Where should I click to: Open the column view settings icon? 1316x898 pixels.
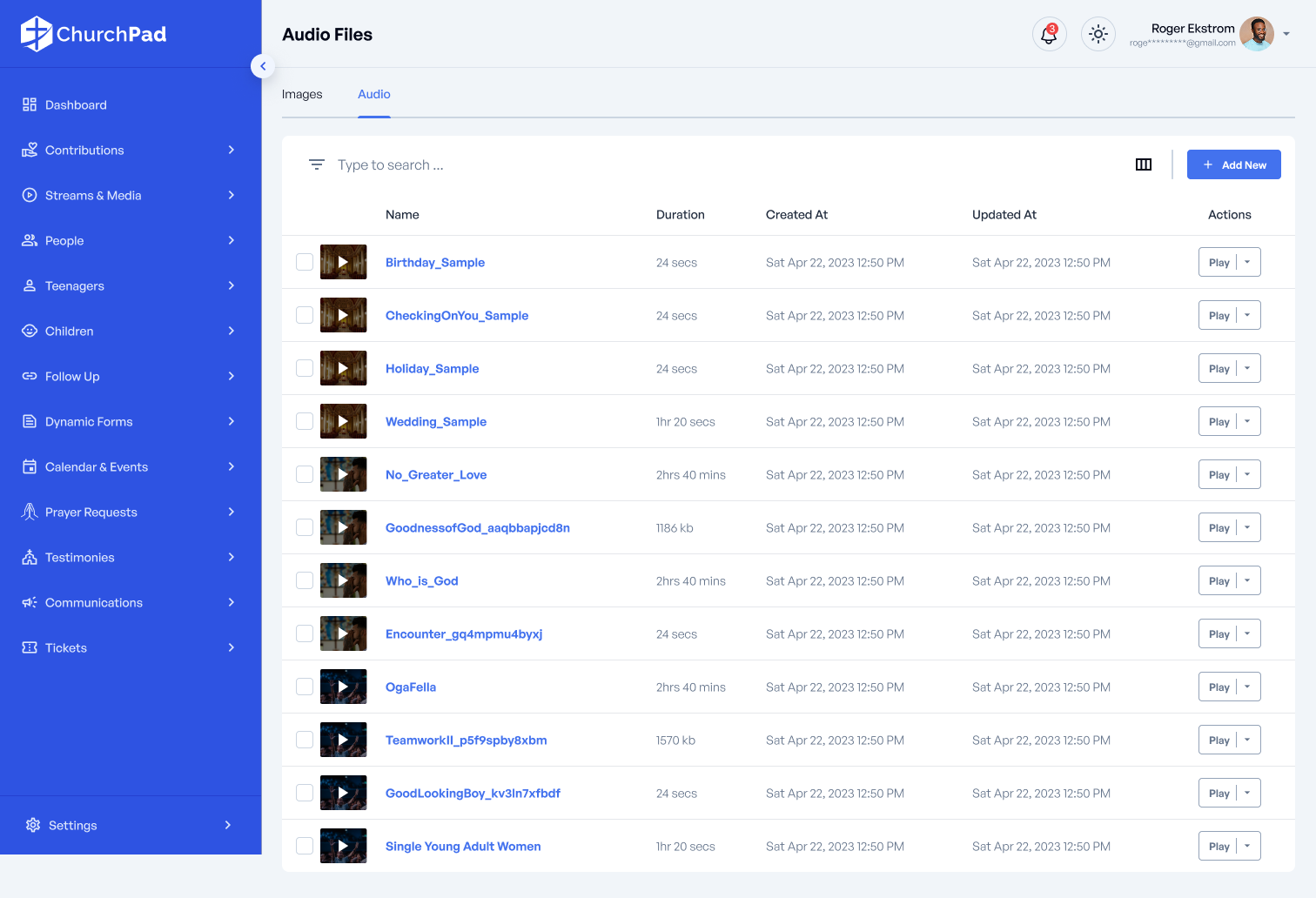click(1143, 164)
